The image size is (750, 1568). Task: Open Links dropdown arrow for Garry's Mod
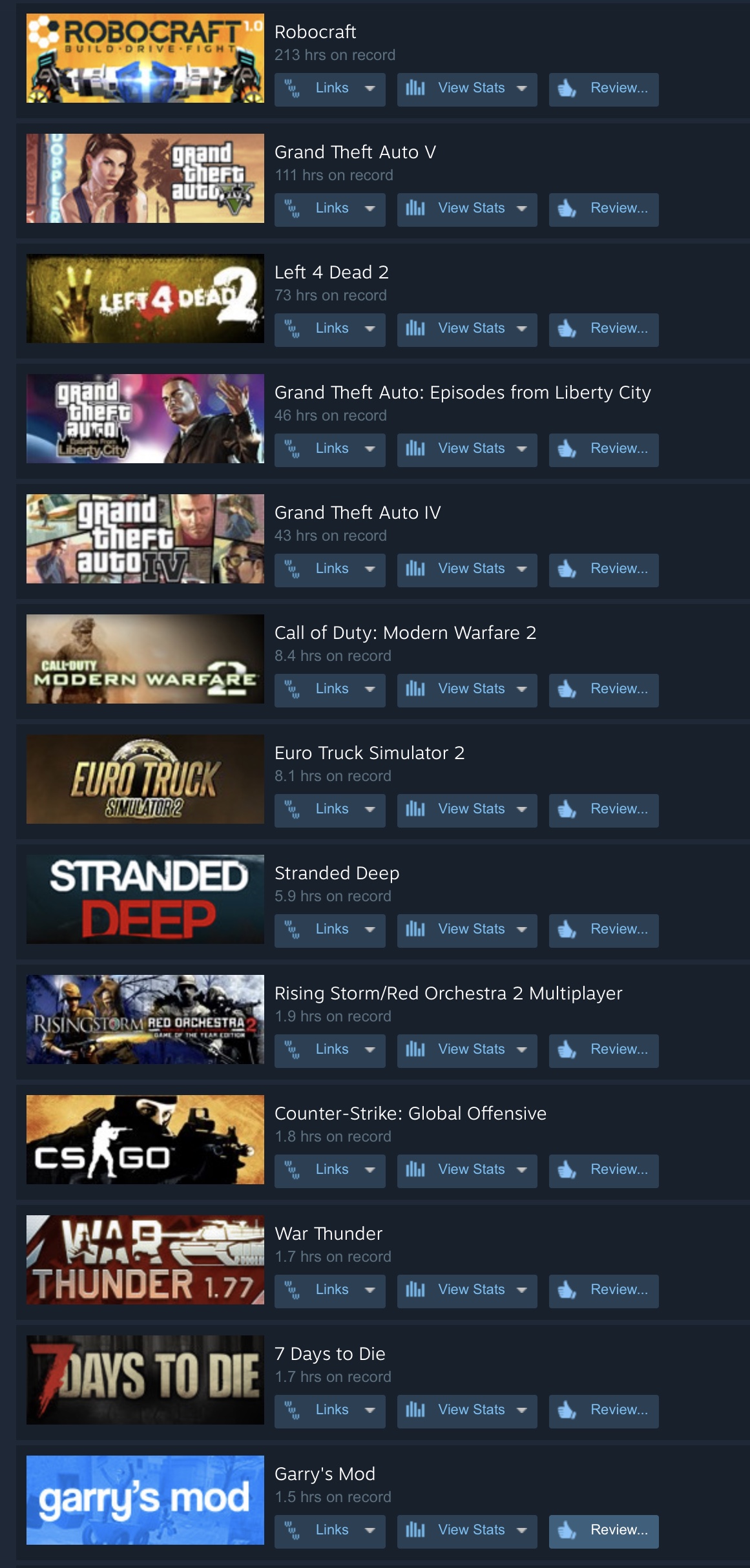370,1531
